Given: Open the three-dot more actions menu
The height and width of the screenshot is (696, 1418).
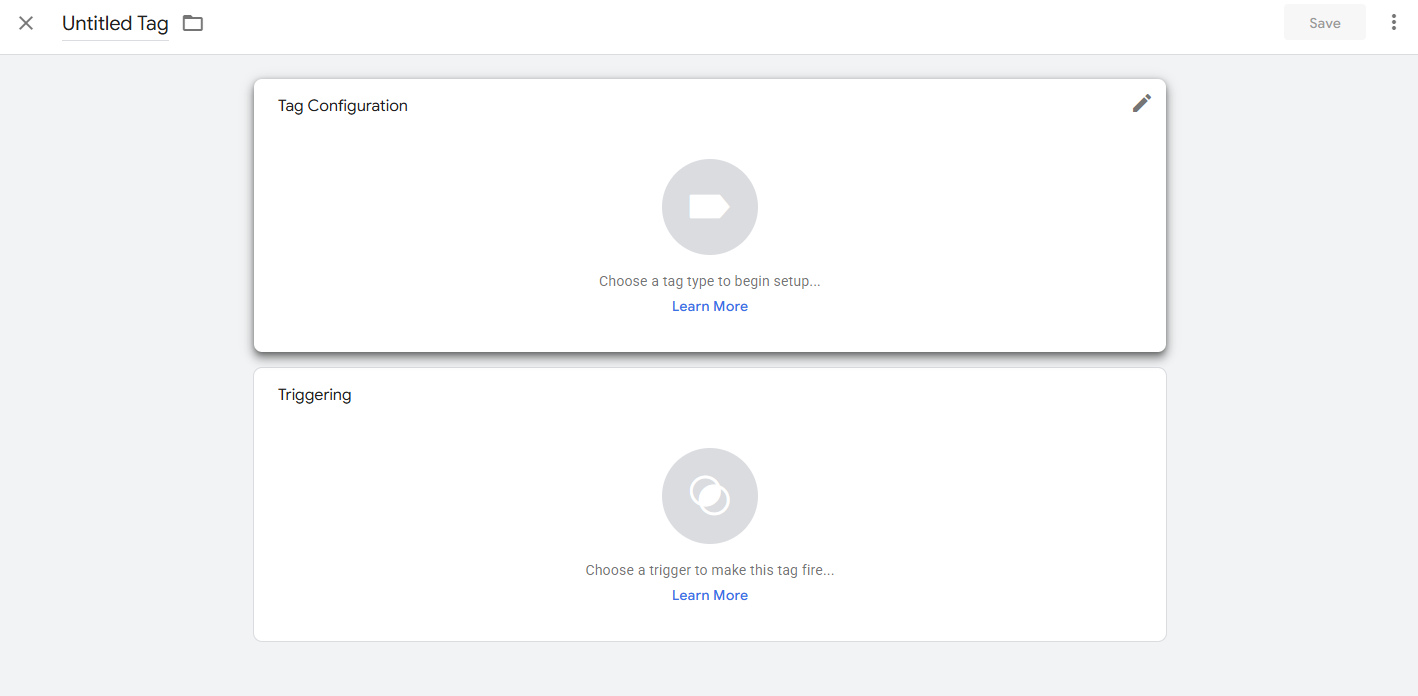Looking at the screenshot, I should click(x=1393, y=22).
